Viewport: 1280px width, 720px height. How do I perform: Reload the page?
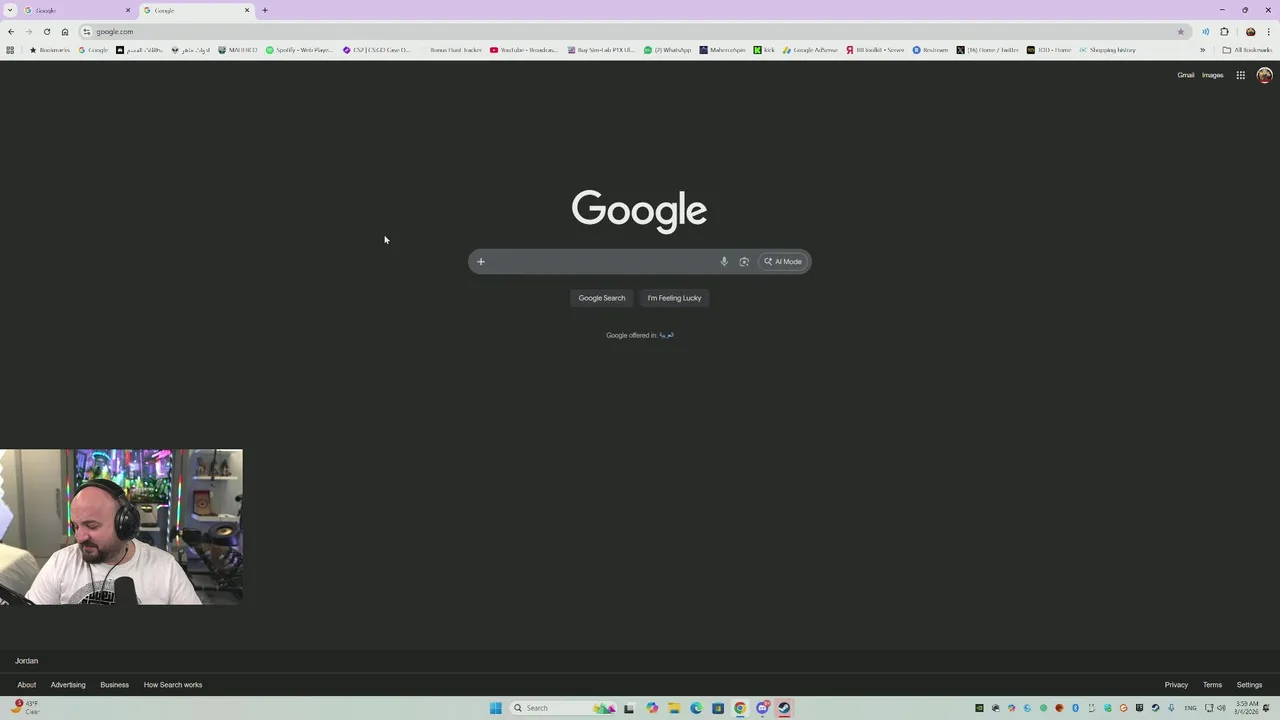click(47, 31)
